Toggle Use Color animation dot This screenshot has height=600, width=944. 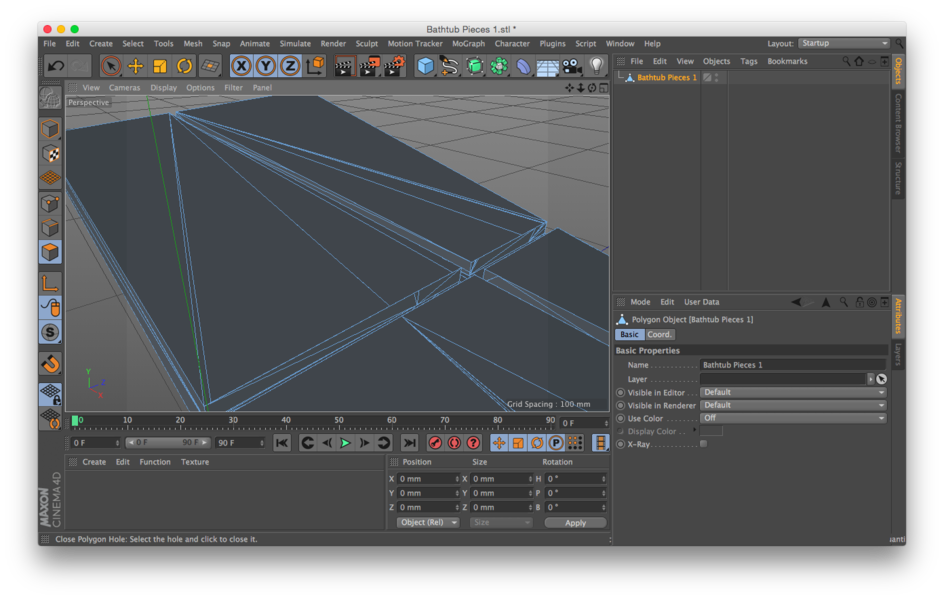click(621, 418)
